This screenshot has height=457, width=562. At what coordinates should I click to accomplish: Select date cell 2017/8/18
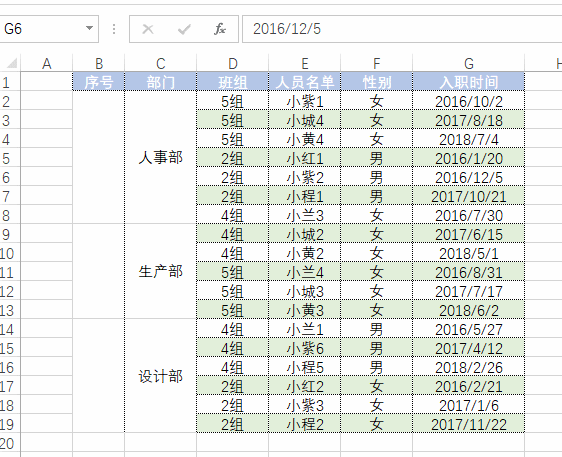469,120
